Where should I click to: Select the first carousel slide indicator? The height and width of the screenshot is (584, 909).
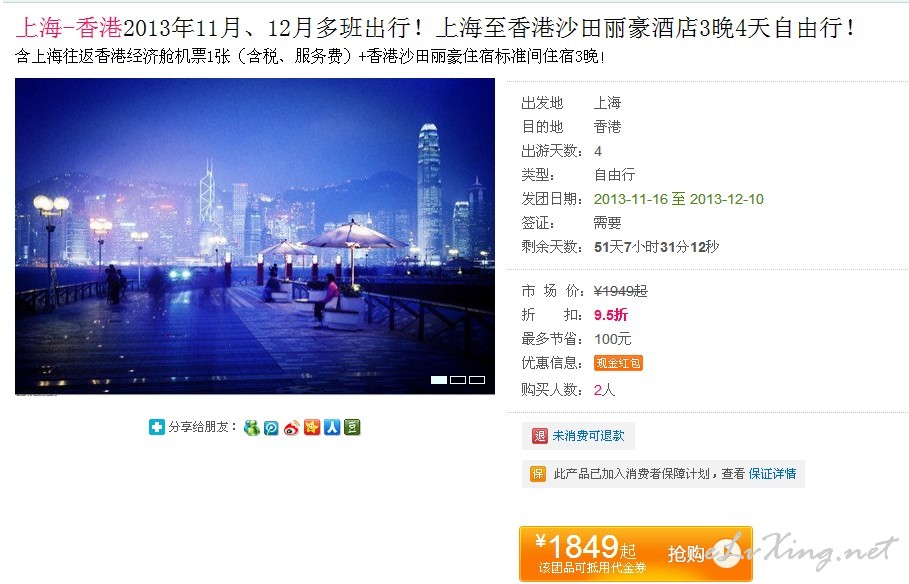coord(439,380)
